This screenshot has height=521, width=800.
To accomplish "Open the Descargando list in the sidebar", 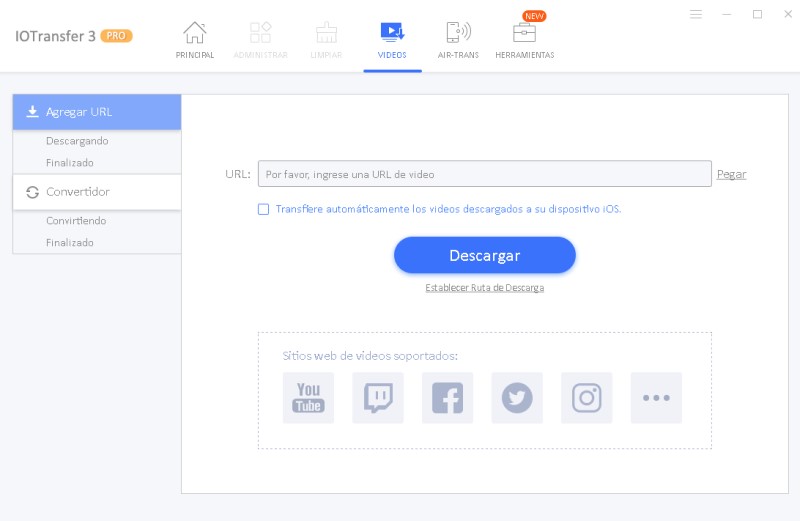I will point(77,141).
